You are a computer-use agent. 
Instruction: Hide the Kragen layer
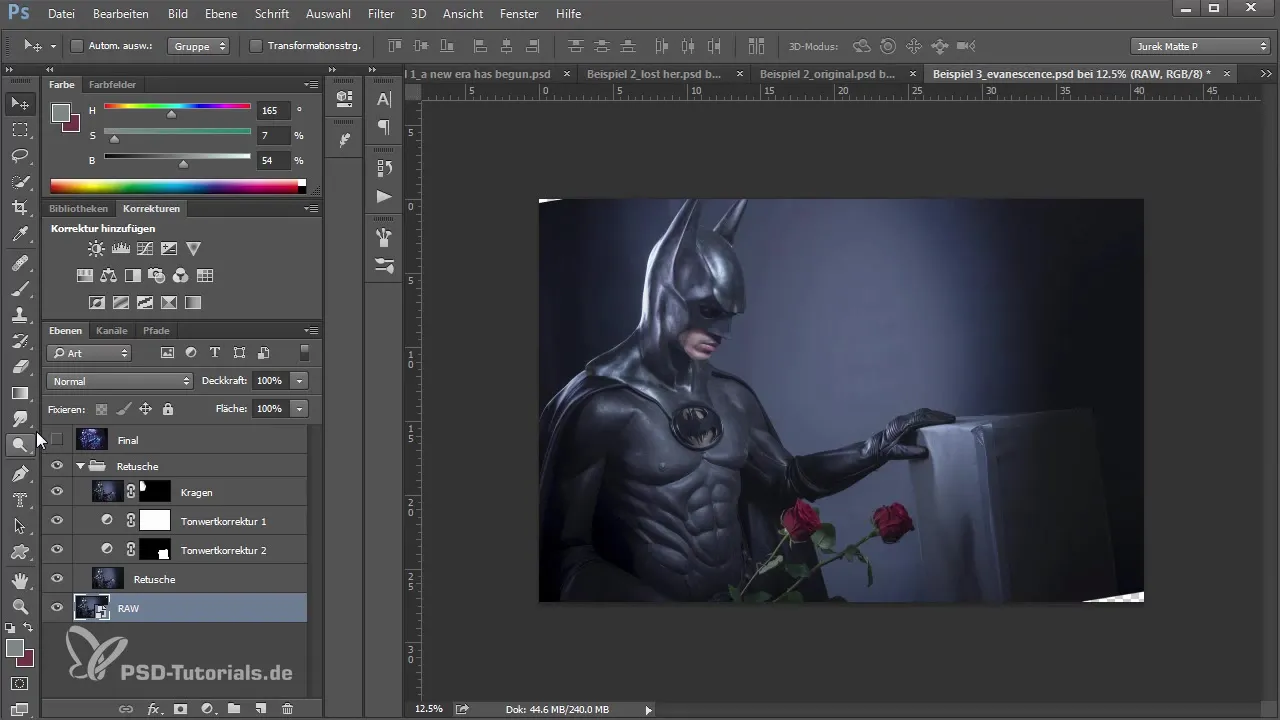pos(57,491)
